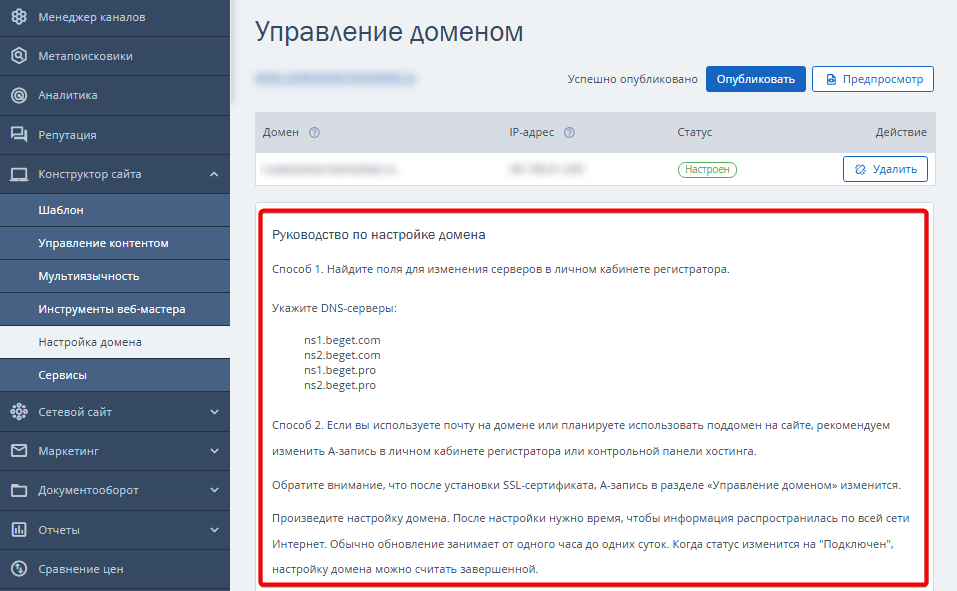This screenshot has width=957, height=591.
Task: Open Управление контентом submenu item
Action: (x=115, y=243)
